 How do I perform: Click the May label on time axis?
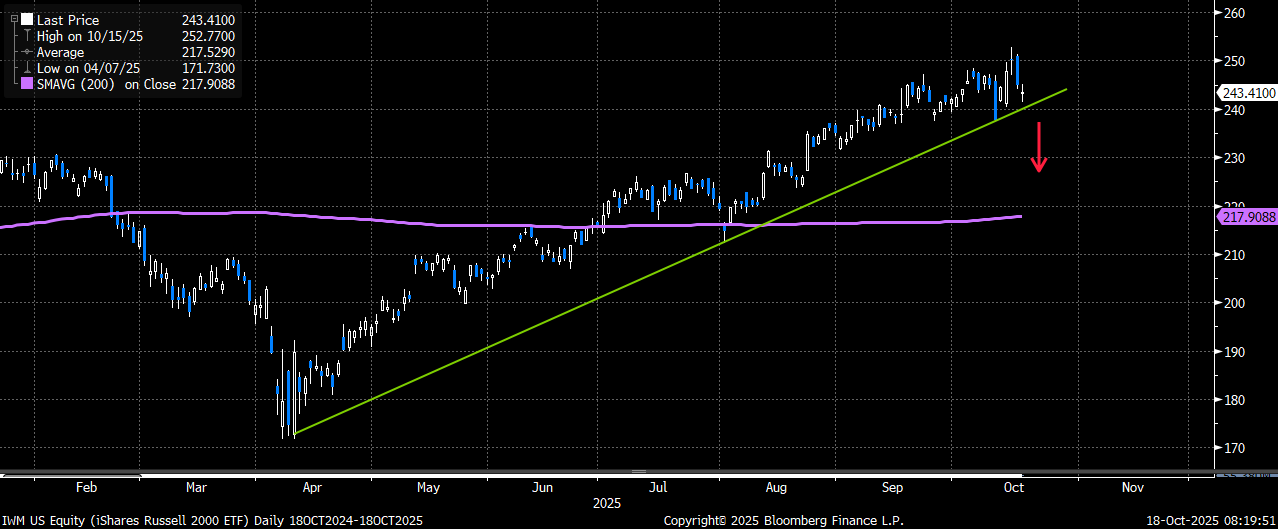tap(429, 487)
